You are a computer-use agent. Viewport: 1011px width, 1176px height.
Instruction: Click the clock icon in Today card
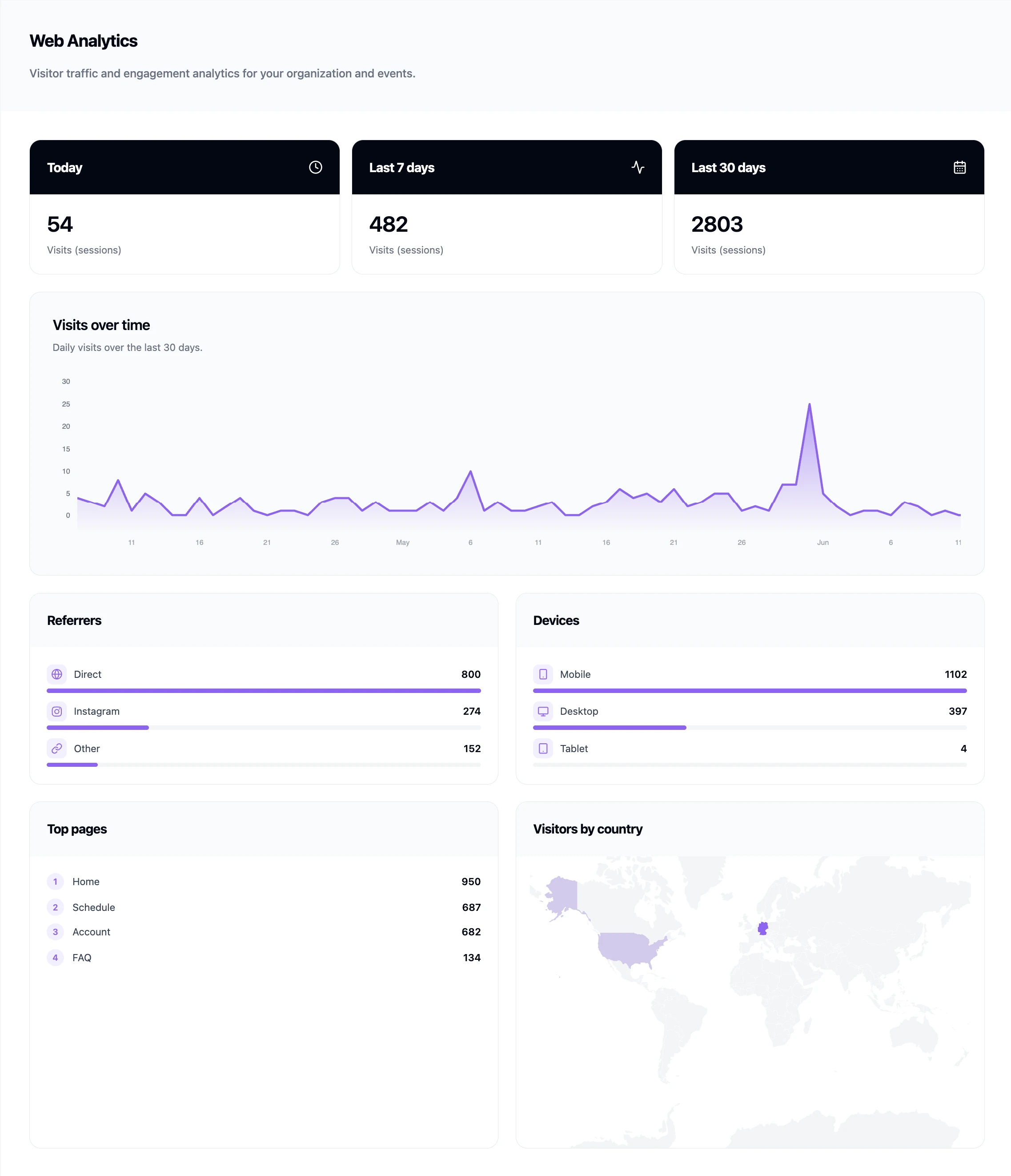coord(316,167)
